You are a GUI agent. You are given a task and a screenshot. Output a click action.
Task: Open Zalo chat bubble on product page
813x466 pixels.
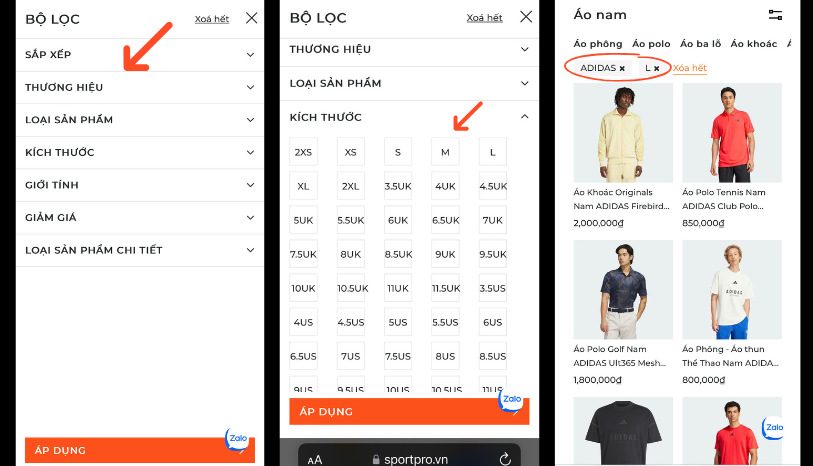pyautogui.click(x=774, y=428)
